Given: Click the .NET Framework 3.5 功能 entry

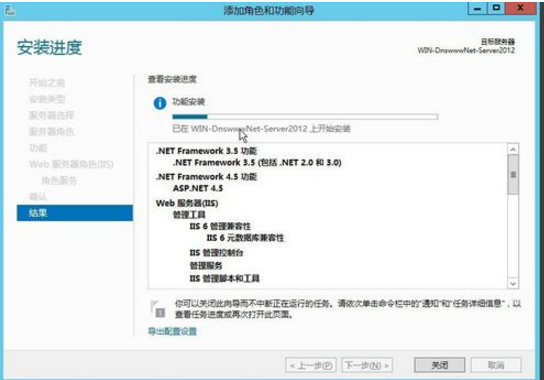Looking at the screenshot, I should pos(206,151).
